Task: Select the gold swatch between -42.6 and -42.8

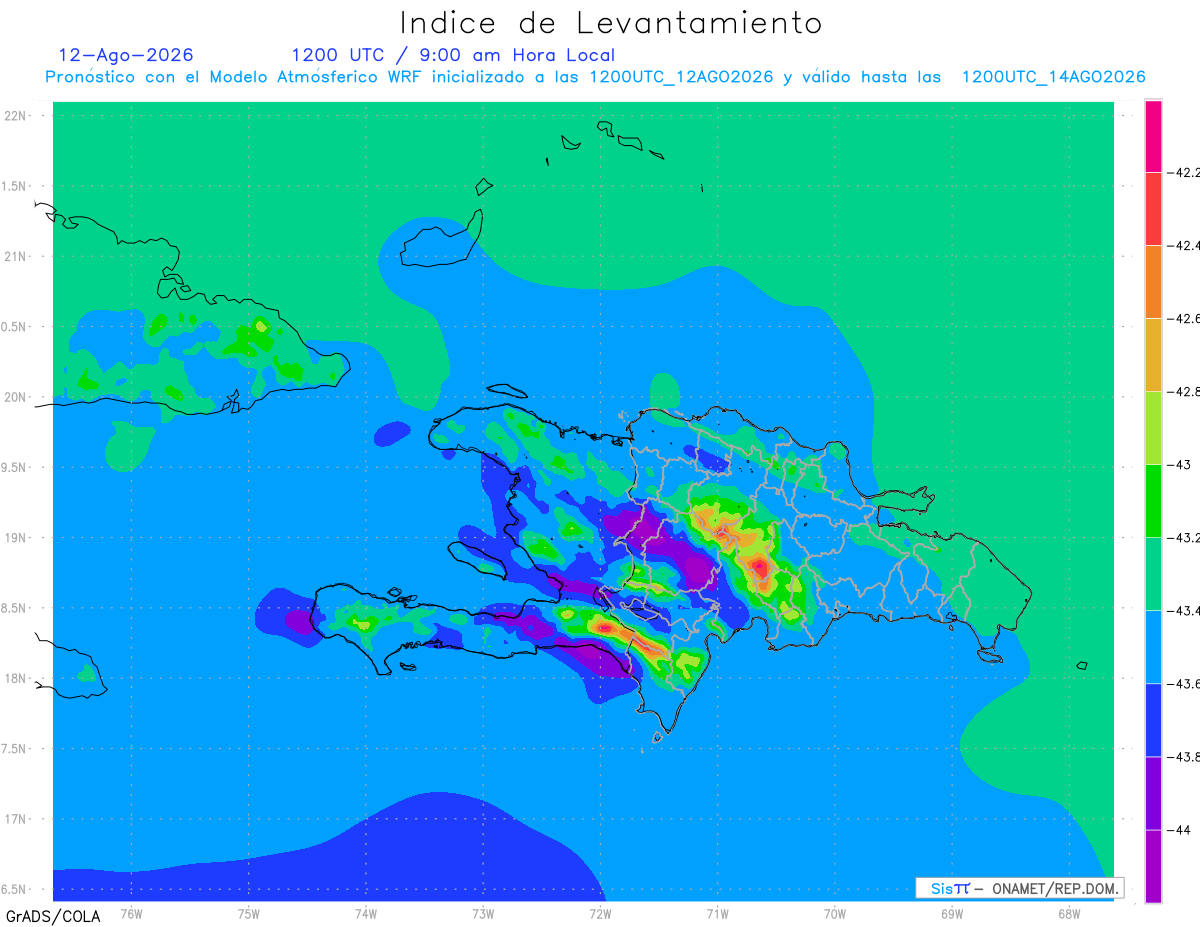Action: [1153, 355]
